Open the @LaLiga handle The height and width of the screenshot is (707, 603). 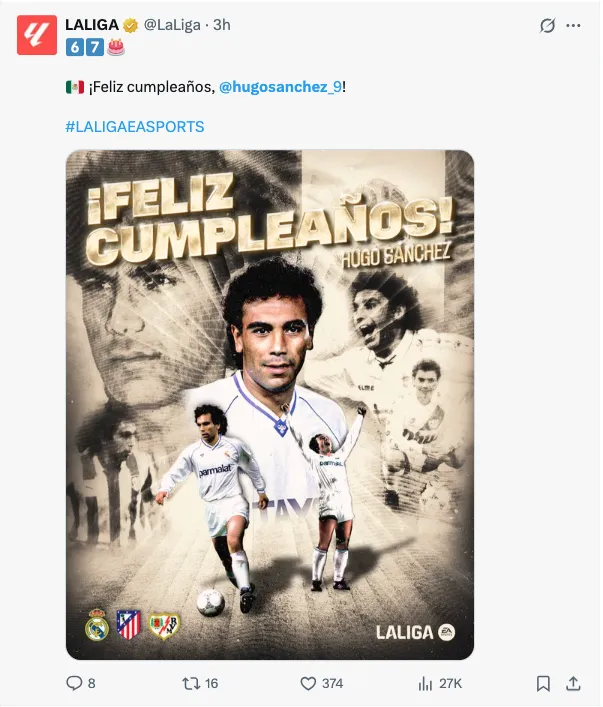pyautogui.click(x=172, y=25)
